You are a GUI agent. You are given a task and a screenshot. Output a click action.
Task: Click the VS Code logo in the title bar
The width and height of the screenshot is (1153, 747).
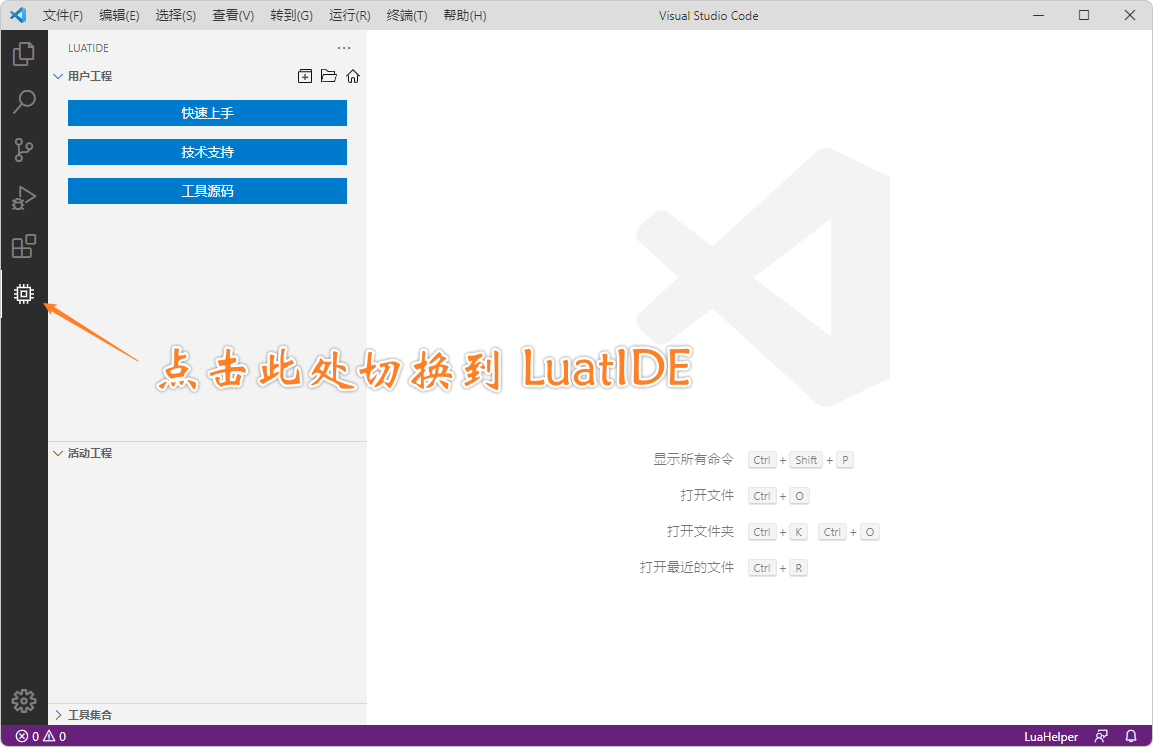coord(18,15)
